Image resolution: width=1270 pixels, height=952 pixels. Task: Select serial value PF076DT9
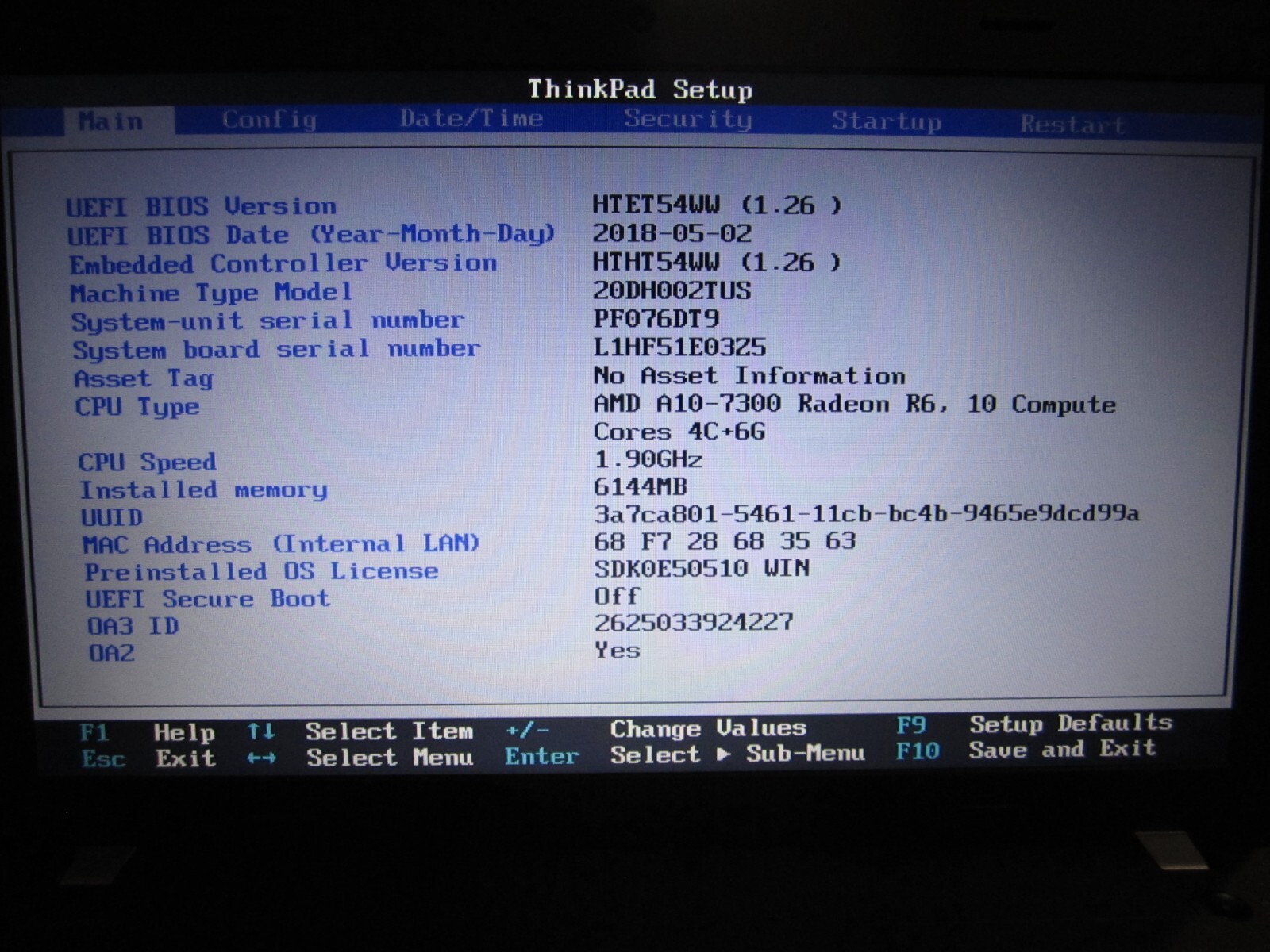656,319
